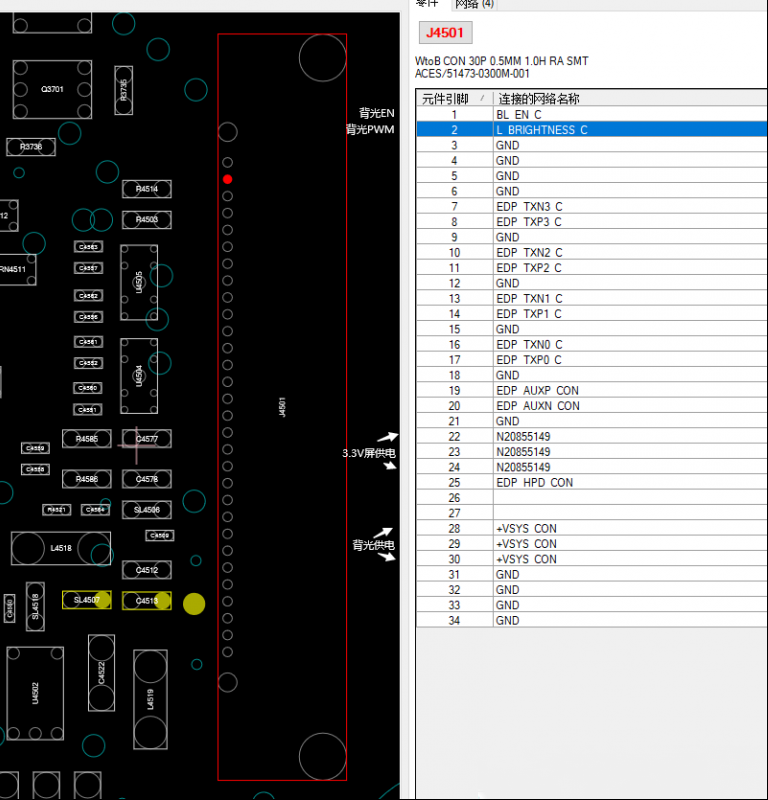Click the 背光EN annotation label
Image resolution: width=768 pixels, height=800 pixels.
click(x=377, y=113)
